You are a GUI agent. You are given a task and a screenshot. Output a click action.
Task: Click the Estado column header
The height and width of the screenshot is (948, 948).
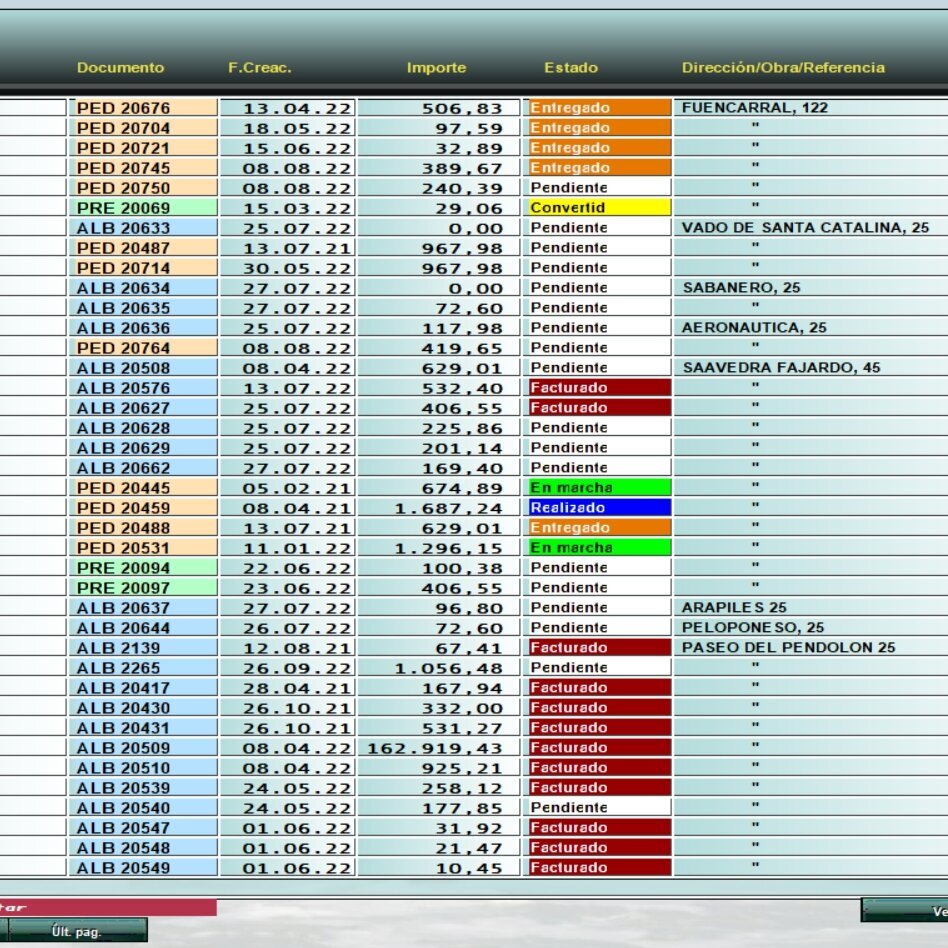pyautogui.click(x=571, y=68)
